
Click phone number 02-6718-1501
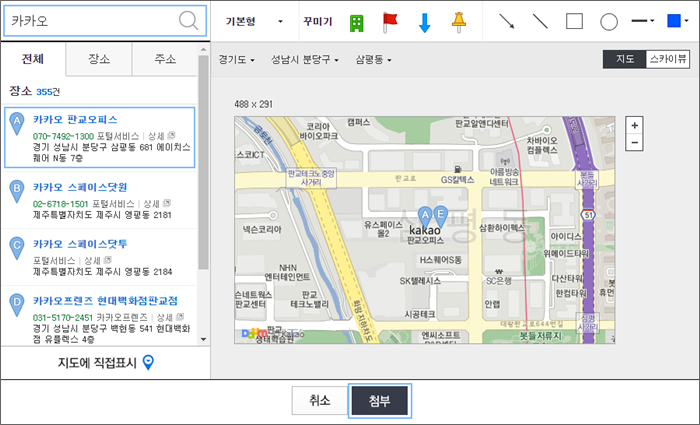60,204
